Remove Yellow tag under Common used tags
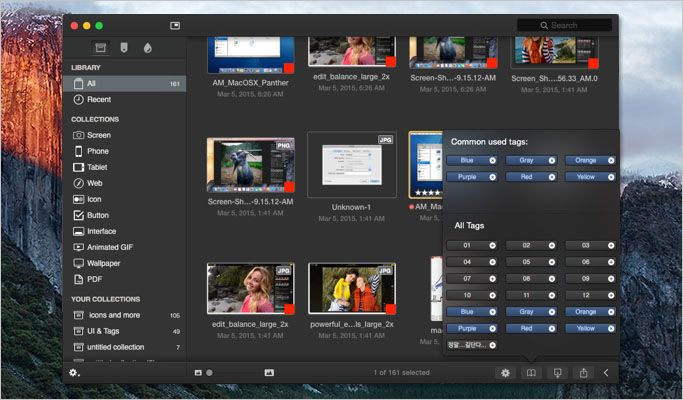Screen dimensions: 683x400 click(x=611, y=177)
